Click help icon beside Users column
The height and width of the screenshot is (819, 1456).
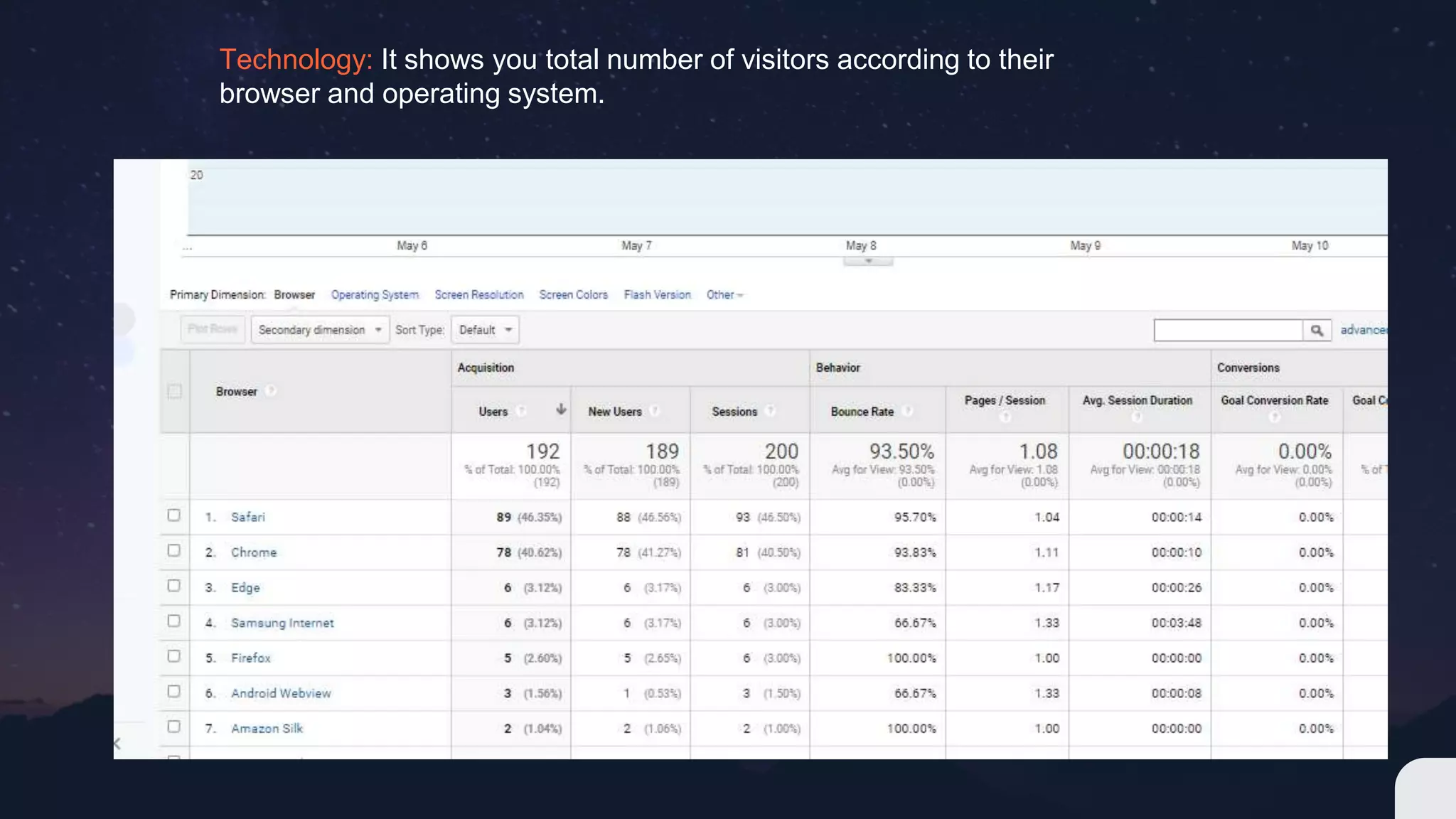tap(521, 411)
